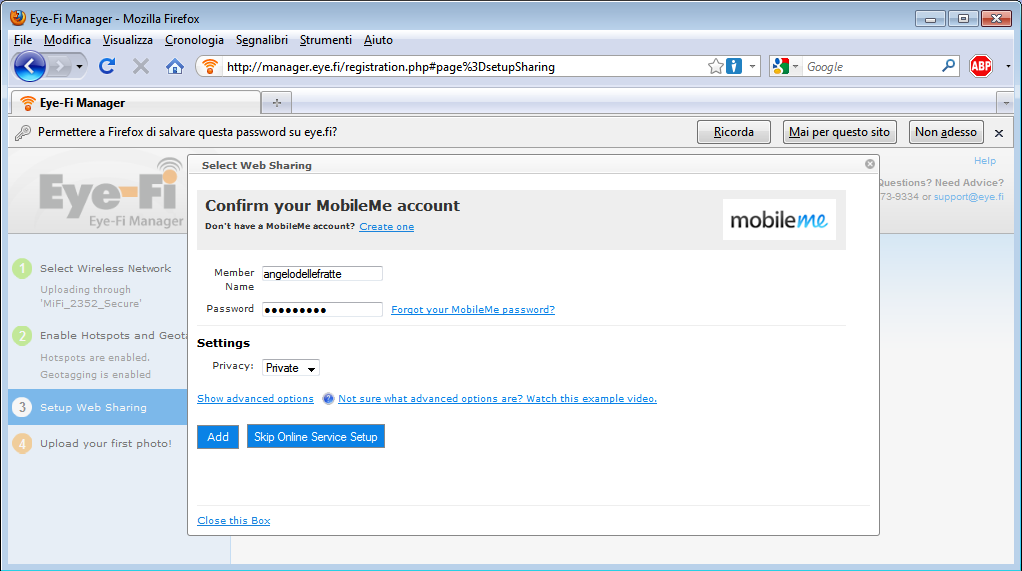The width and height of the screenshot is (1022, 571).
Task: Select step 3 Setup Web Sharing
Action: 98,407
